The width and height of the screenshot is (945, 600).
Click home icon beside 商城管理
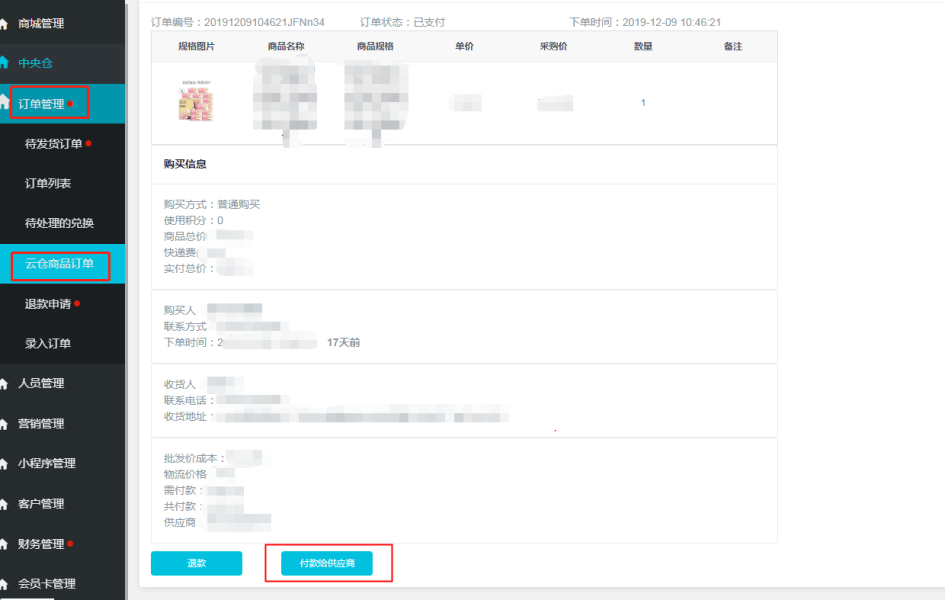5,23
